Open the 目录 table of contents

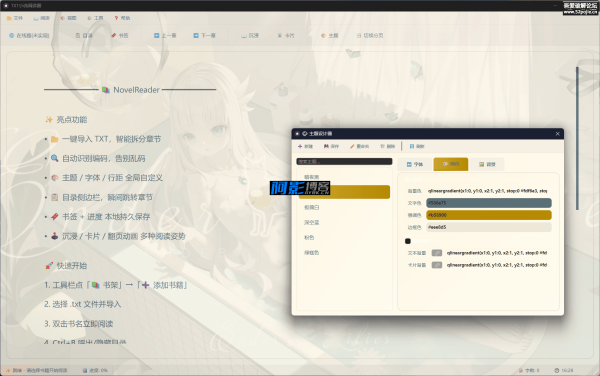(x=84, y=36)
